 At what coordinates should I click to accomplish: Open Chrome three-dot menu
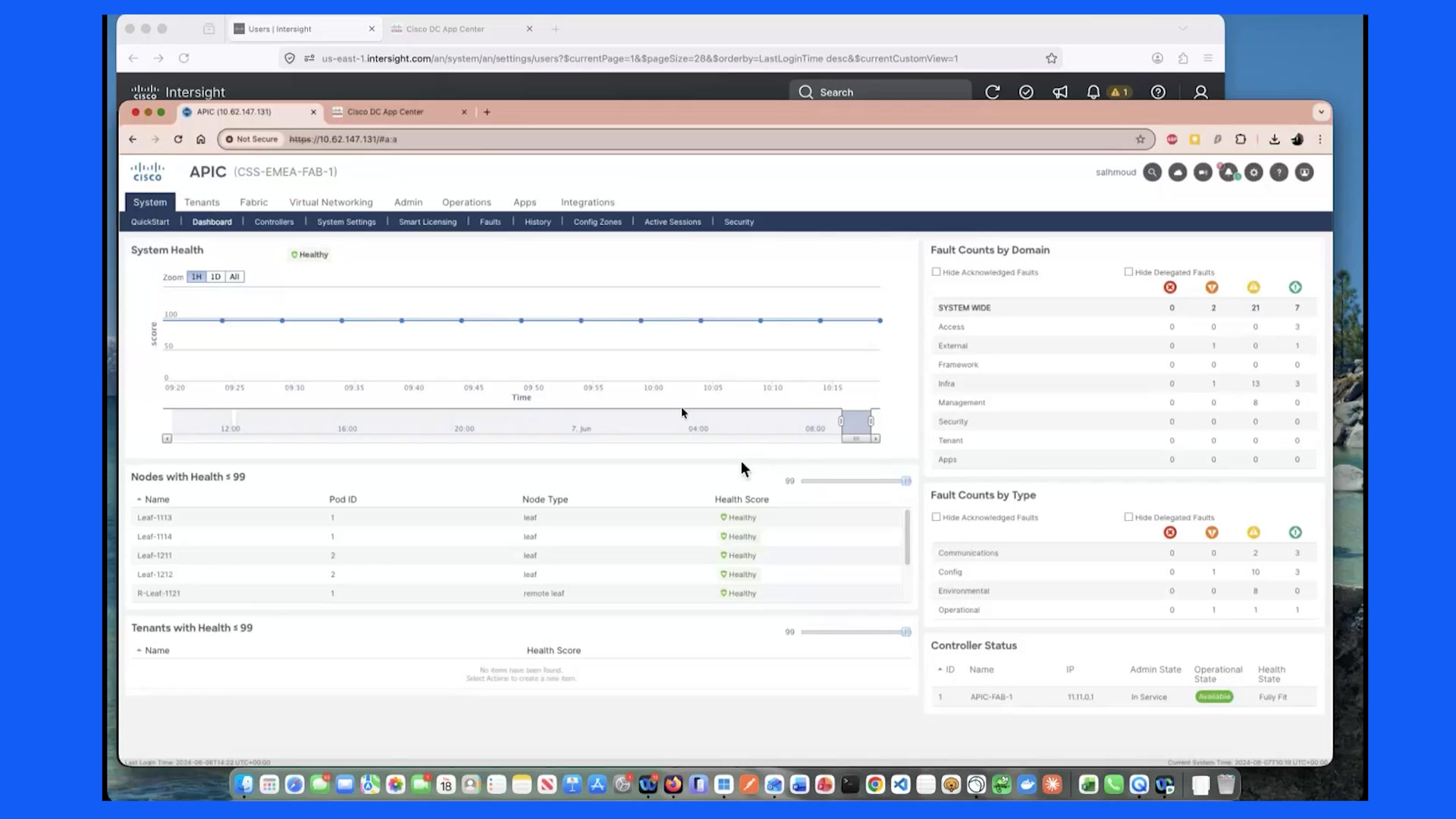(x=1320, y=140)
